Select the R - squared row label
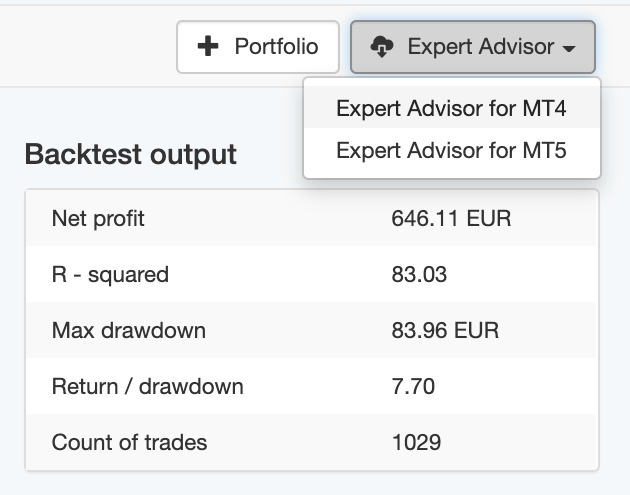The width and height of the screenshot is (630, 495). tap(110, 275)
